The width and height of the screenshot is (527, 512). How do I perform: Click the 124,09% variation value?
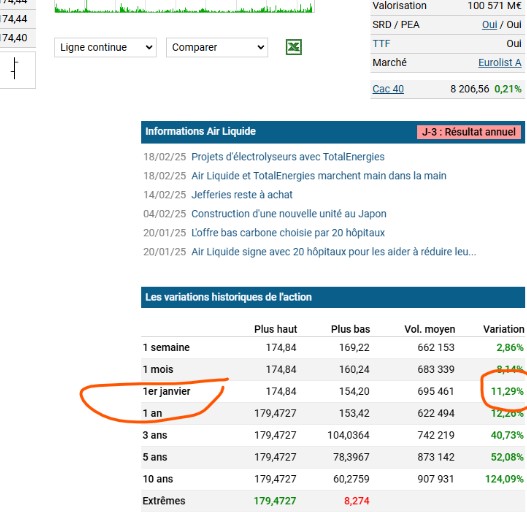tap(504, 479)
